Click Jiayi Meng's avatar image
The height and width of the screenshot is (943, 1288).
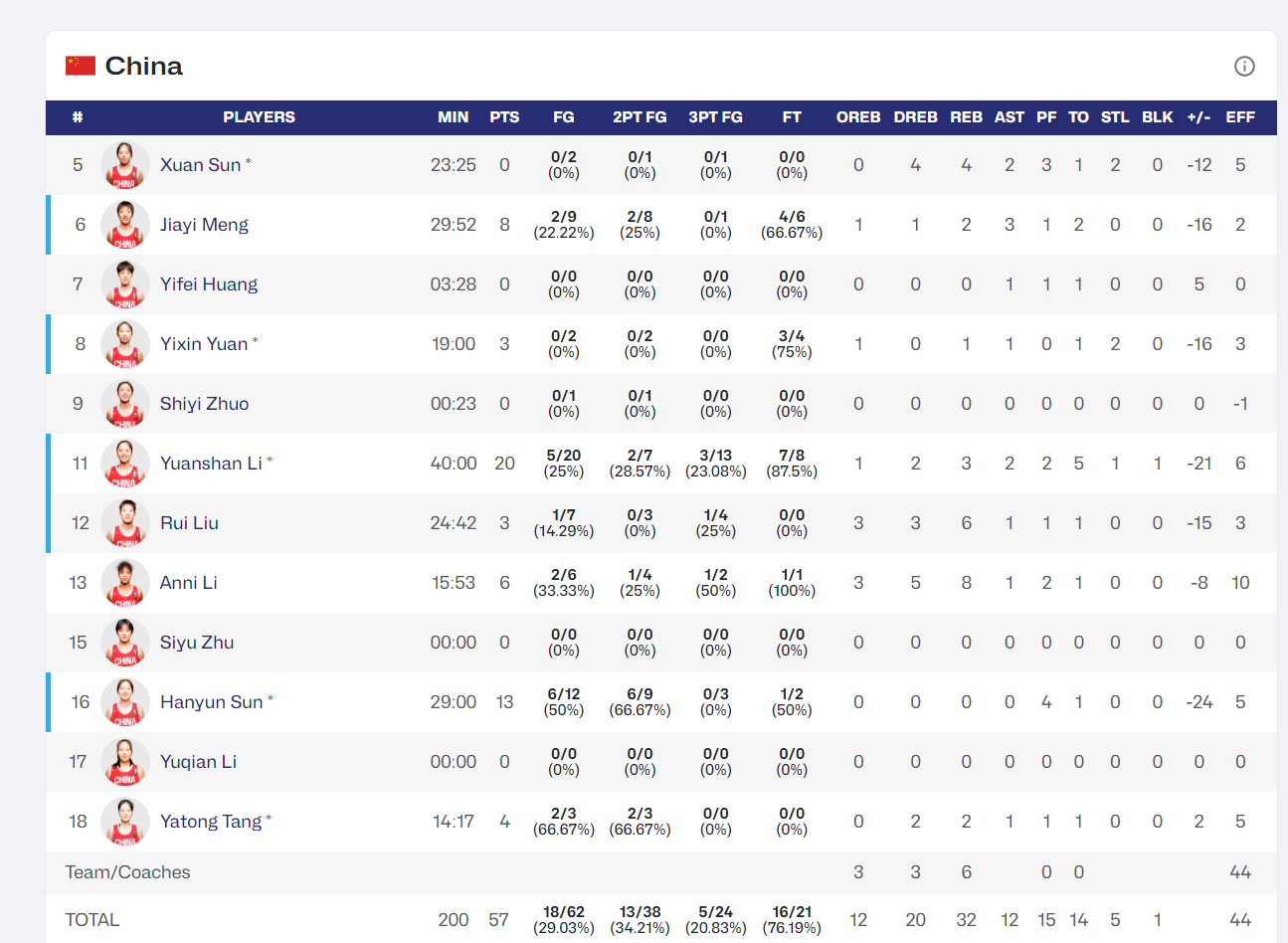[x=125, y=225]
